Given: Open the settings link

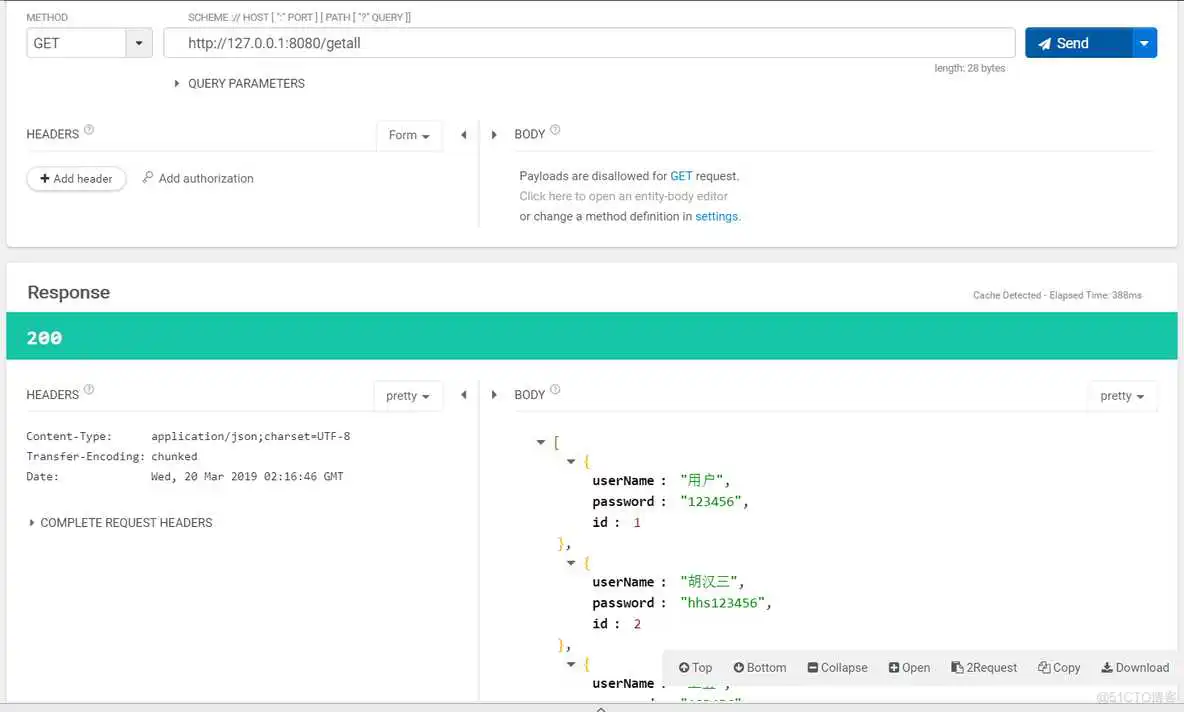Looking at the screenshot, I should click(717, 216).
